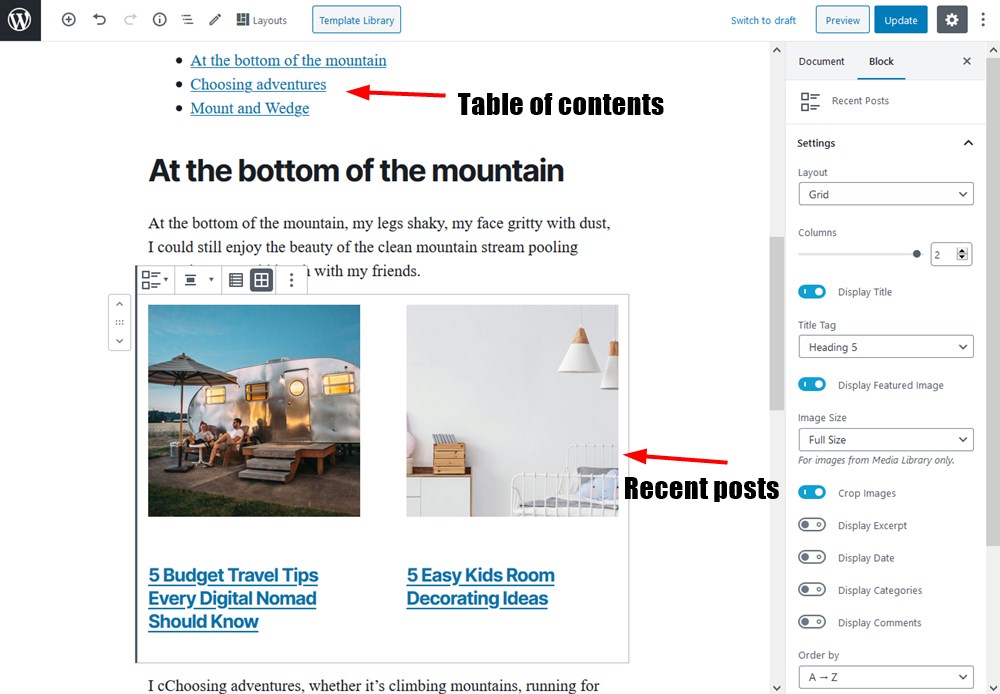Collapse the Settings panel section
The width and height of the screenshot is (1000, 694).
coord(968,143)
